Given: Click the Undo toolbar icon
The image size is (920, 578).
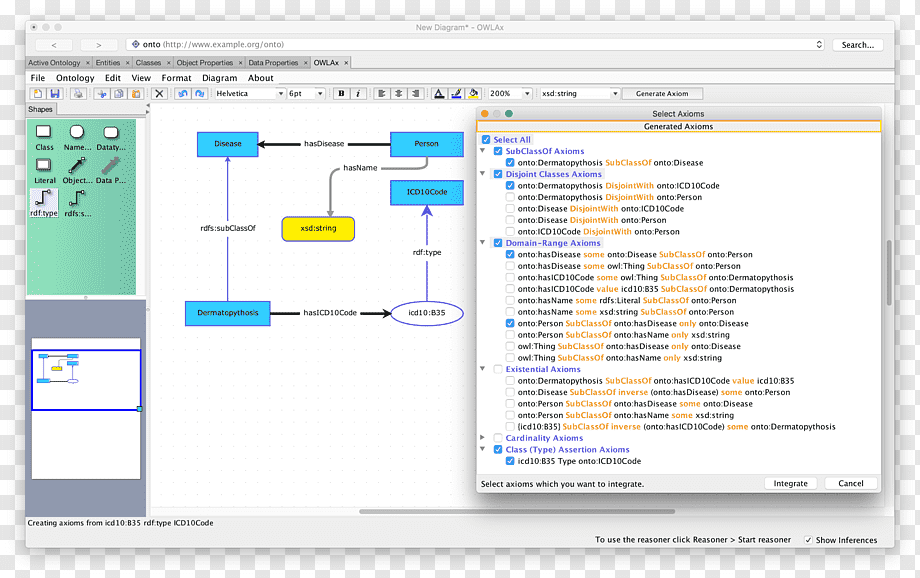Looking at the screenshot, I should 182,93.
